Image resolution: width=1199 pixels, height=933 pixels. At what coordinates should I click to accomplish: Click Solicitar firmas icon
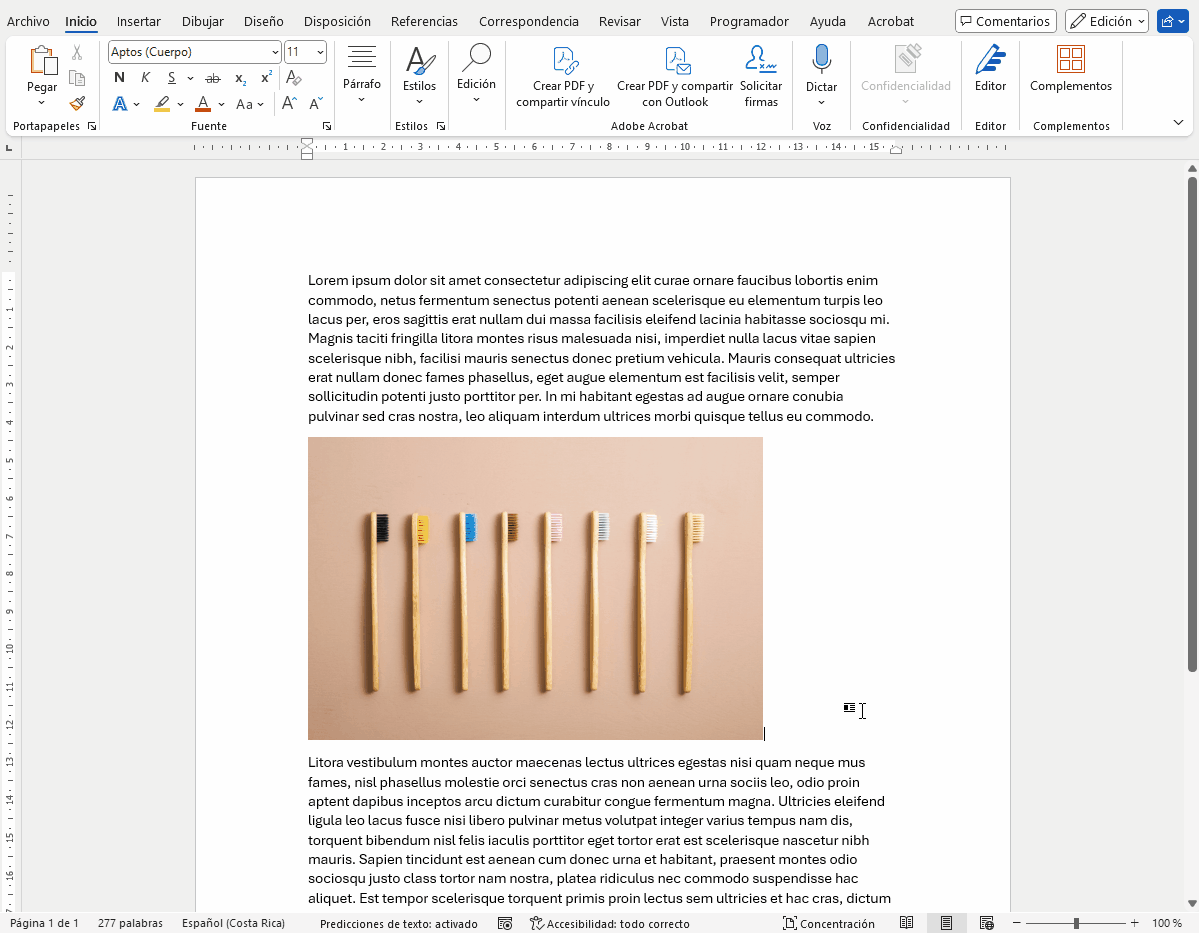coord(761,76)
